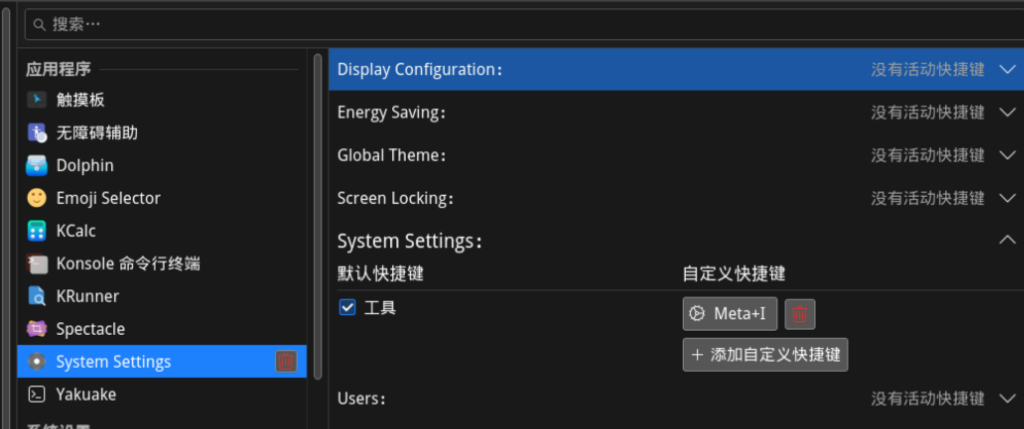Expand the Energy Saving row chevron

click(1008, 112)
